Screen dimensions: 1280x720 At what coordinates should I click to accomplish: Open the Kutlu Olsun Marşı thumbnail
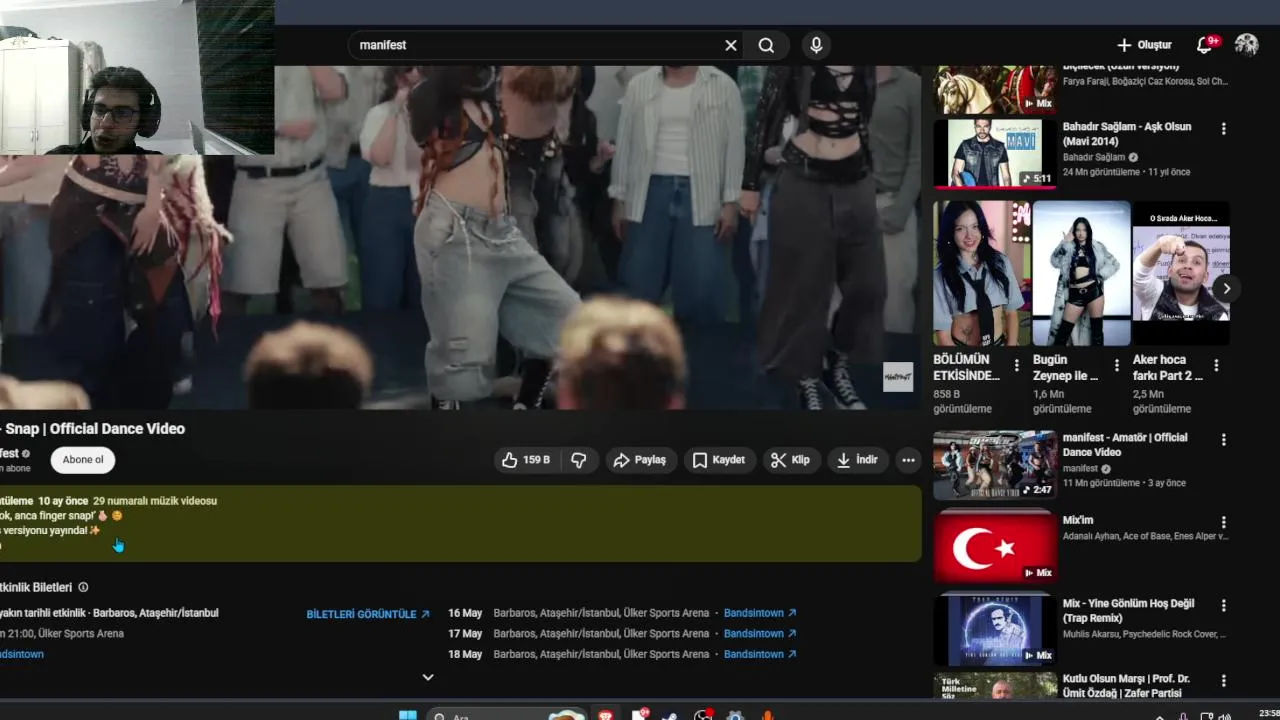pos(995,686)
